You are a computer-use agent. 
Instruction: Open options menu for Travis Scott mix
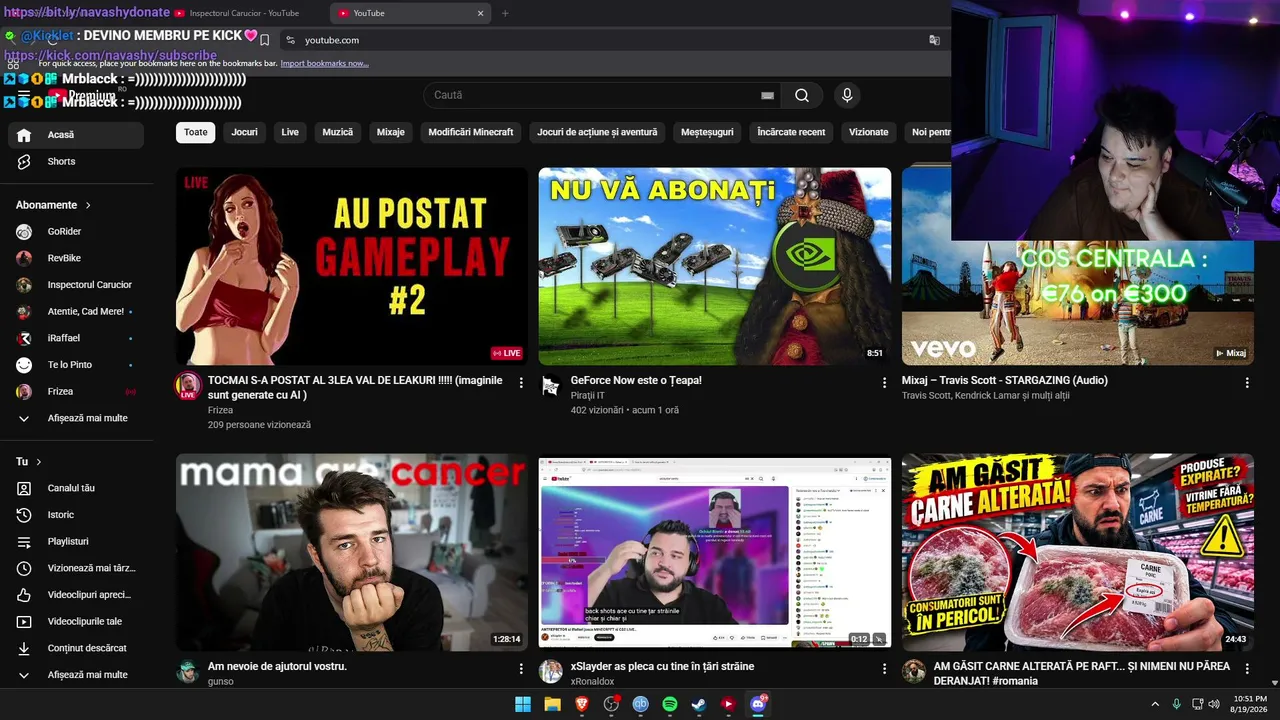coord(1247,382)
